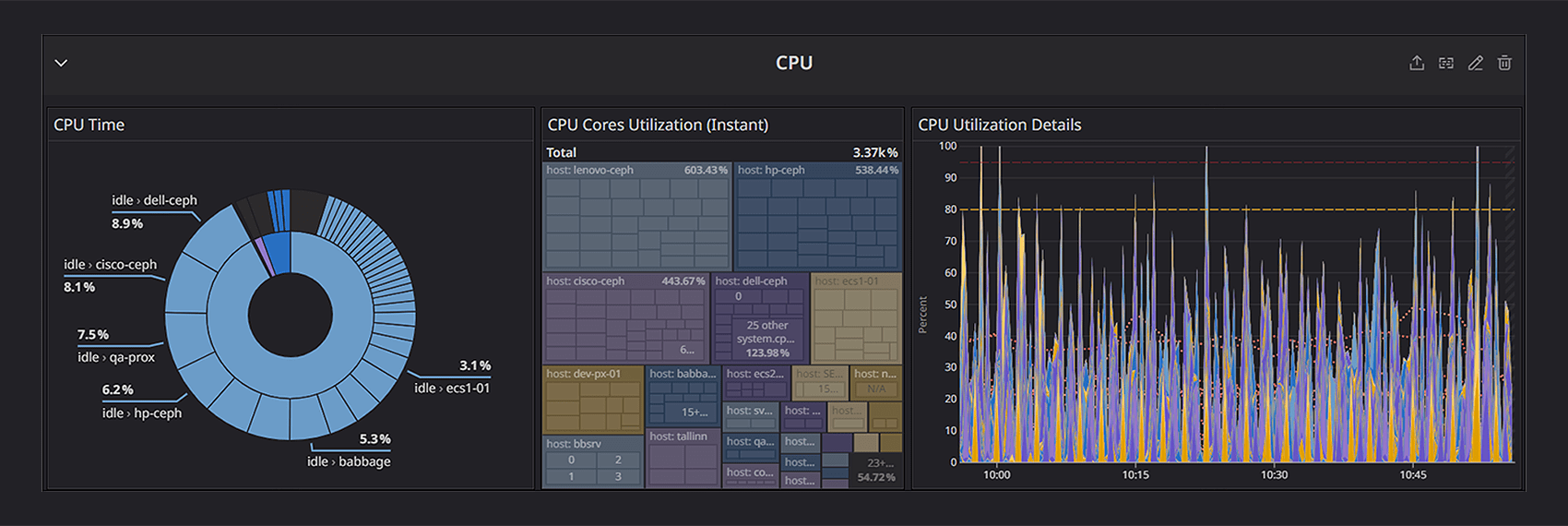
Task: Click the tallinn host treemap block
Action: pyautogui.click(x=683, y=461)
